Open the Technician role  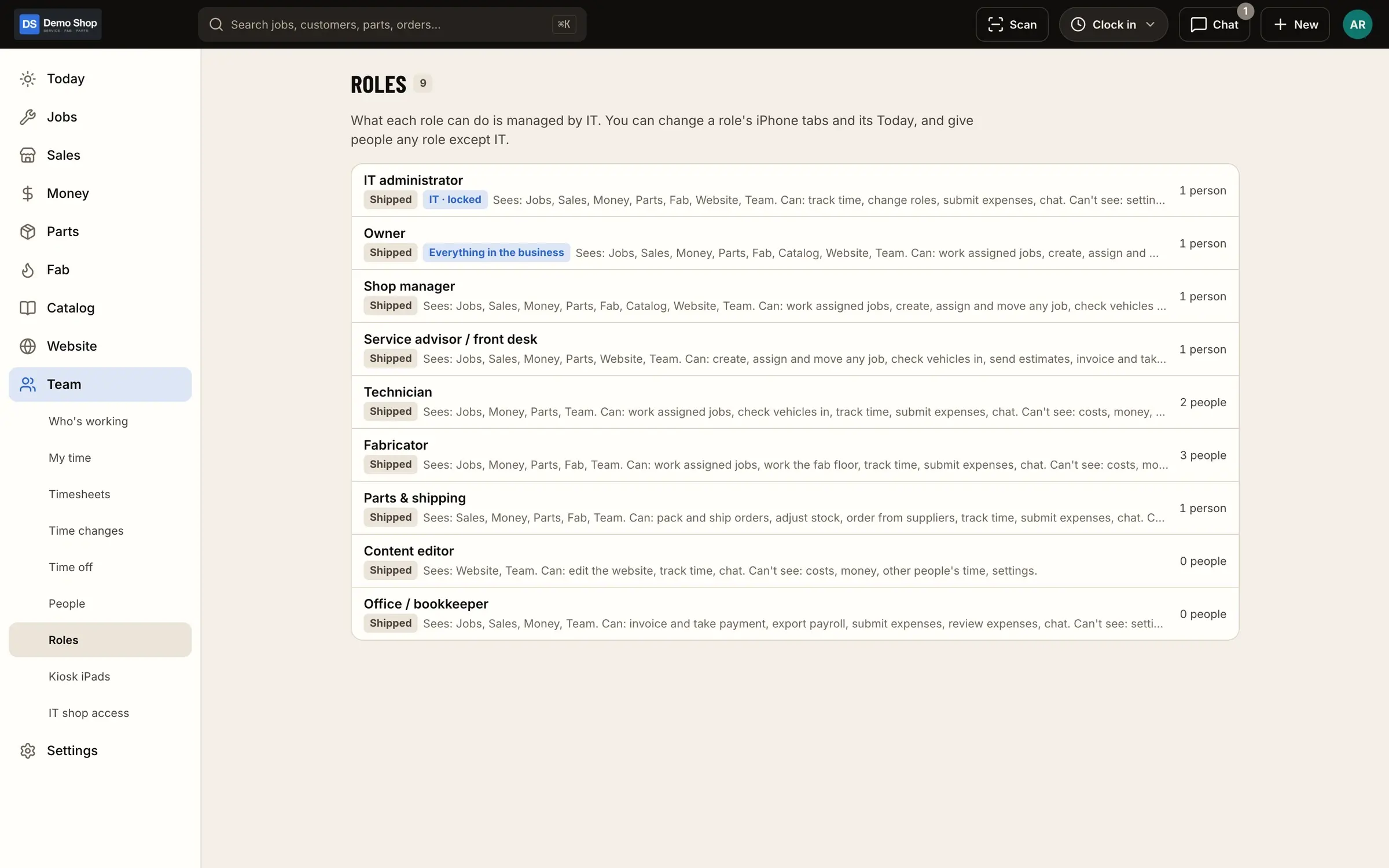point(795,402)
